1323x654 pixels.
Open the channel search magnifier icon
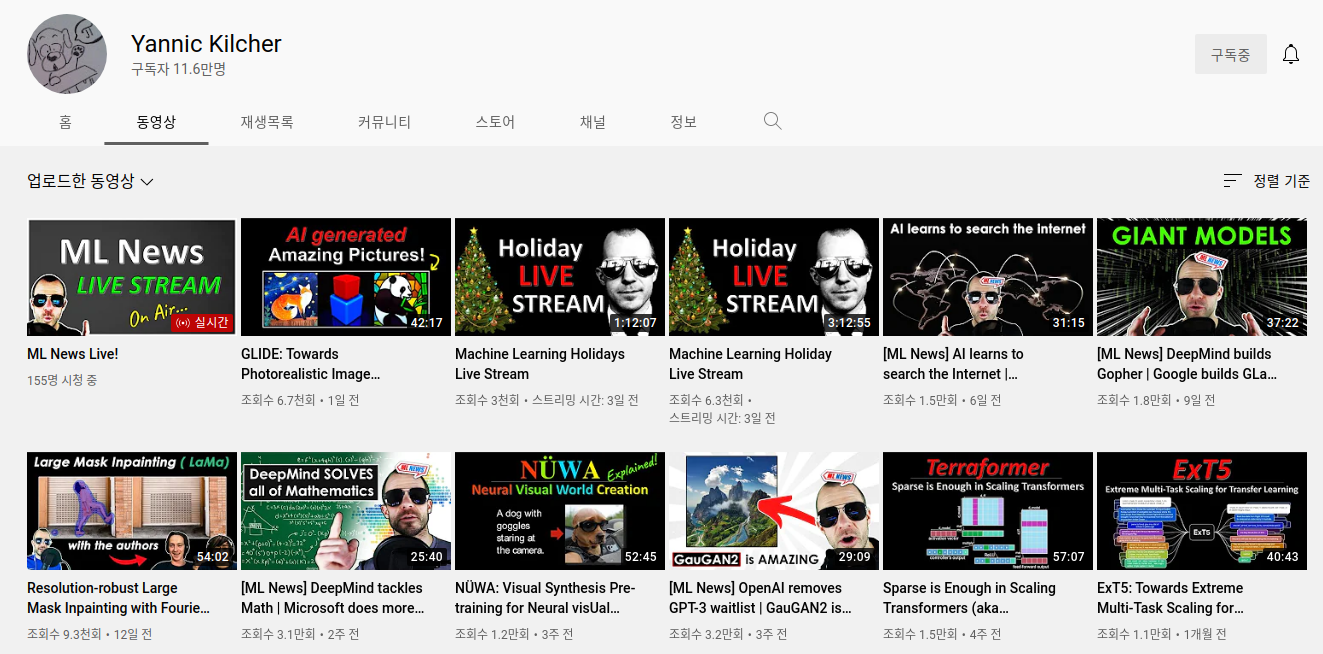pos(772,121)
